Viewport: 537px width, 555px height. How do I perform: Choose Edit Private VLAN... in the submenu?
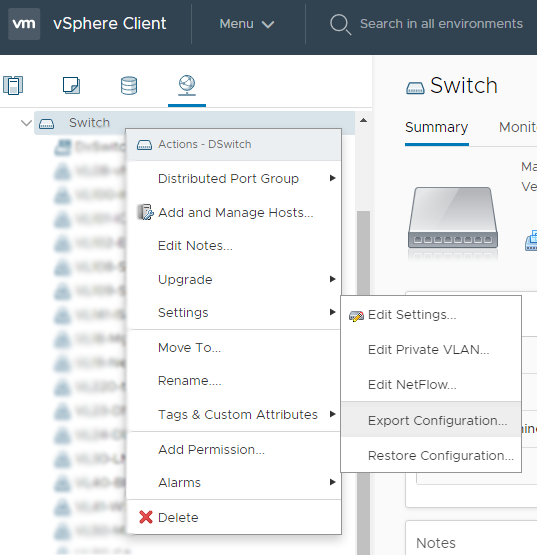[x=431, y=350]
